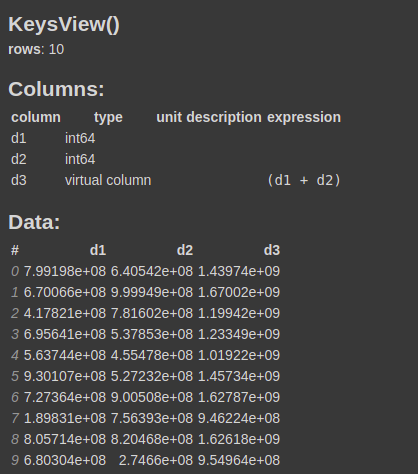
Task: Click row index 4 in Data table
Action: point(15,355)
